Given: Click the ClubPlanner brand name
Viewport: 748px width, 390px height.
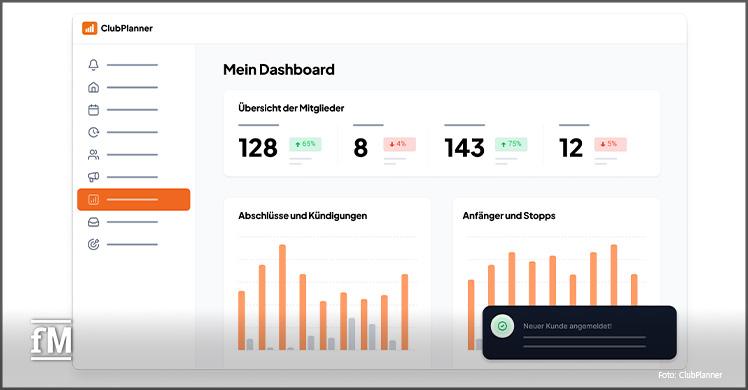Looking at the screenshot, I should [x=126, y=28].
